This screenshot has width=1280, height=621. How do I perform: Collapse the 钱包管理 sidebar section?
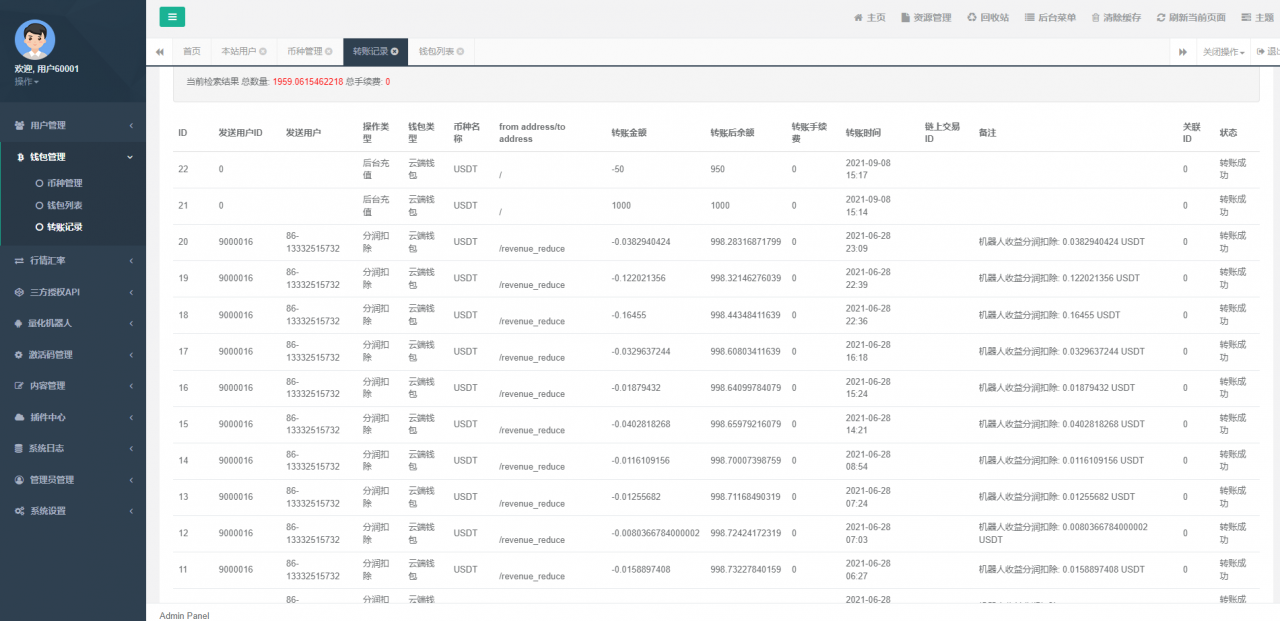[x=72, y=157]
